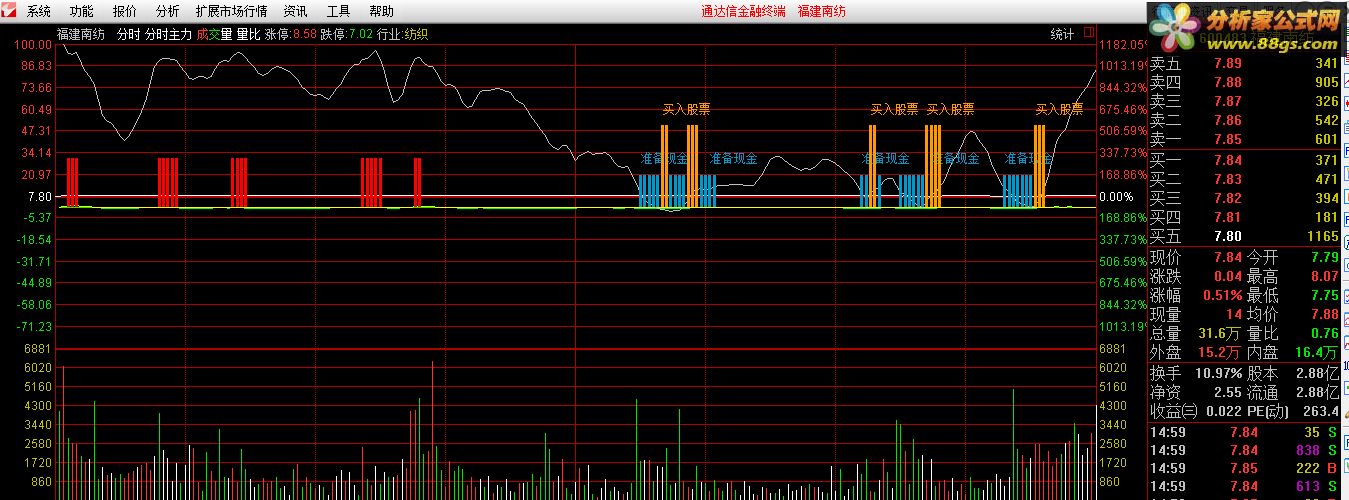
Task: Select the 14:59 trade with volume 838
Action: click(x=1245, y=451)
